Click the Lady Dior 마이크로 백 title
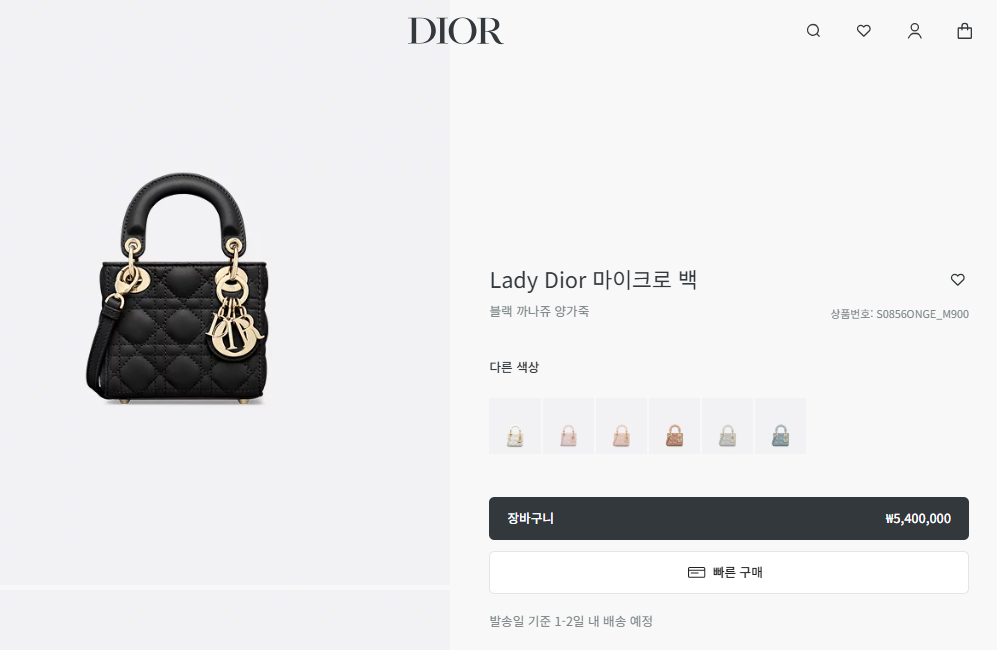 coord(593,280)
